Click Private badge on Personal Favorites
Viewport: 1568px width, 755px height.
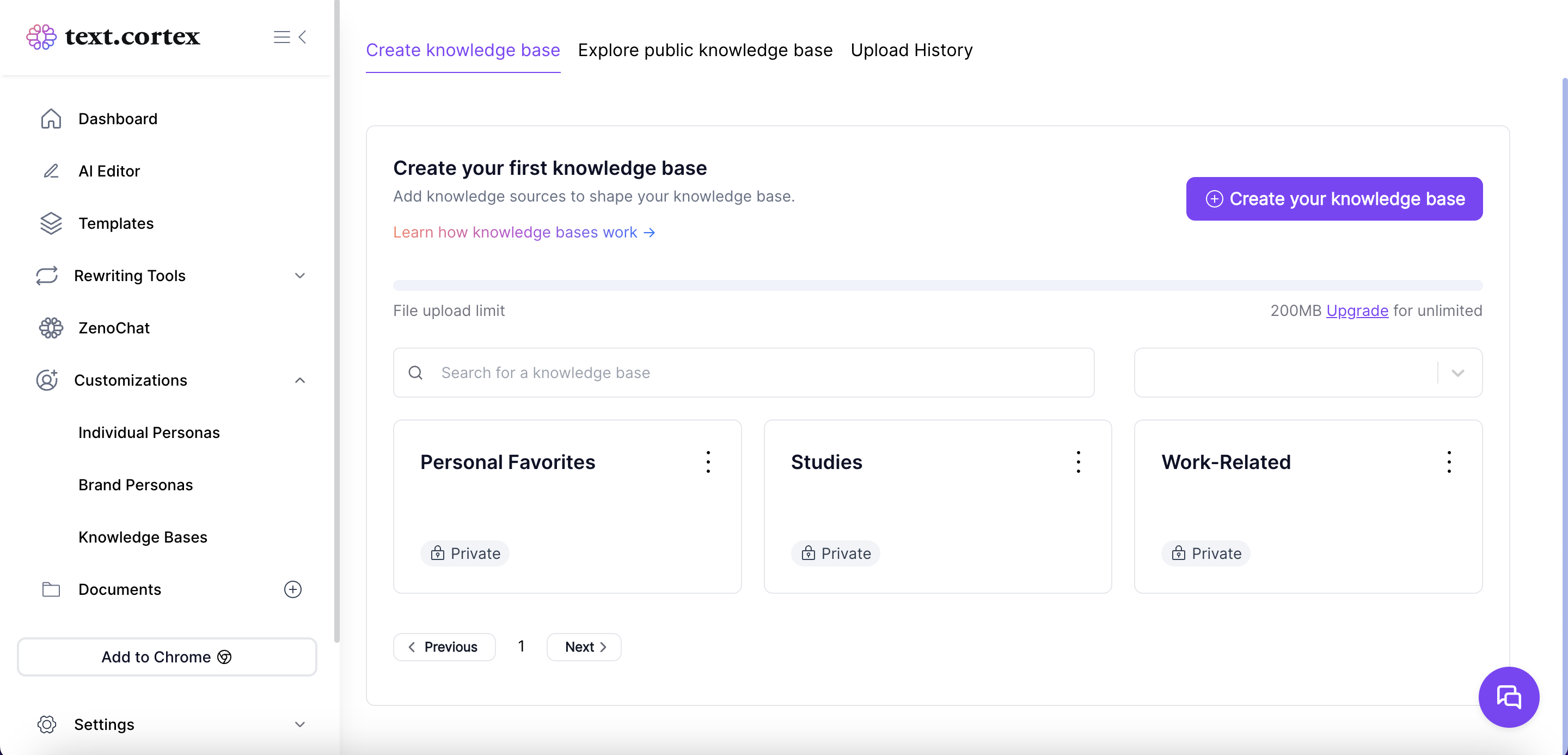[x=465, y=553]
